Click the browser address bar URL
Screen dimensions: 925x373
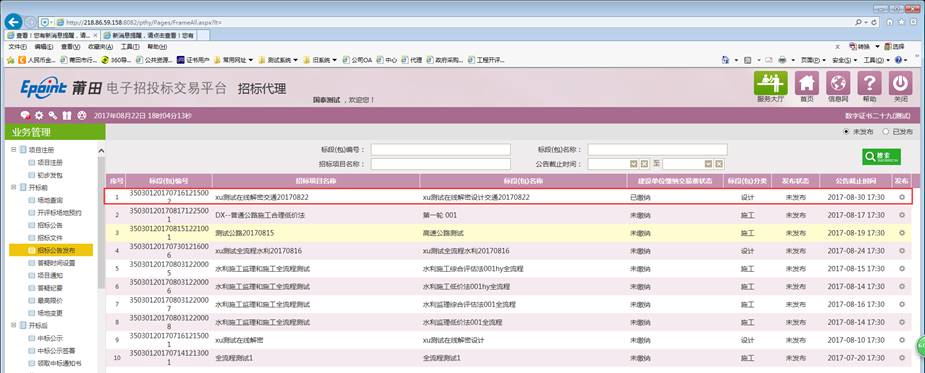144,22
